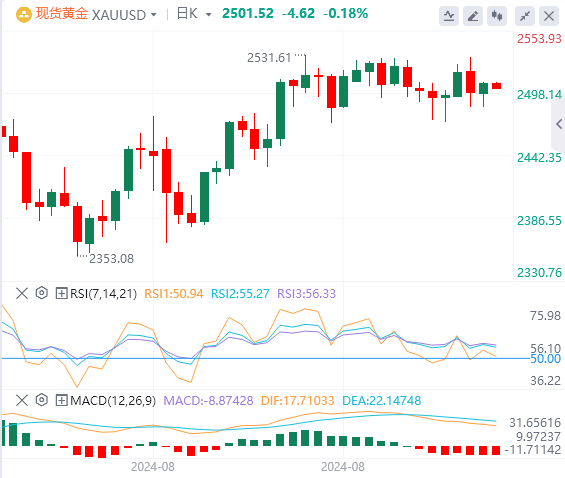Click the RSI(7,14,21) indicator label
This screenshot has height=478, width=565.
pos(103,294)
